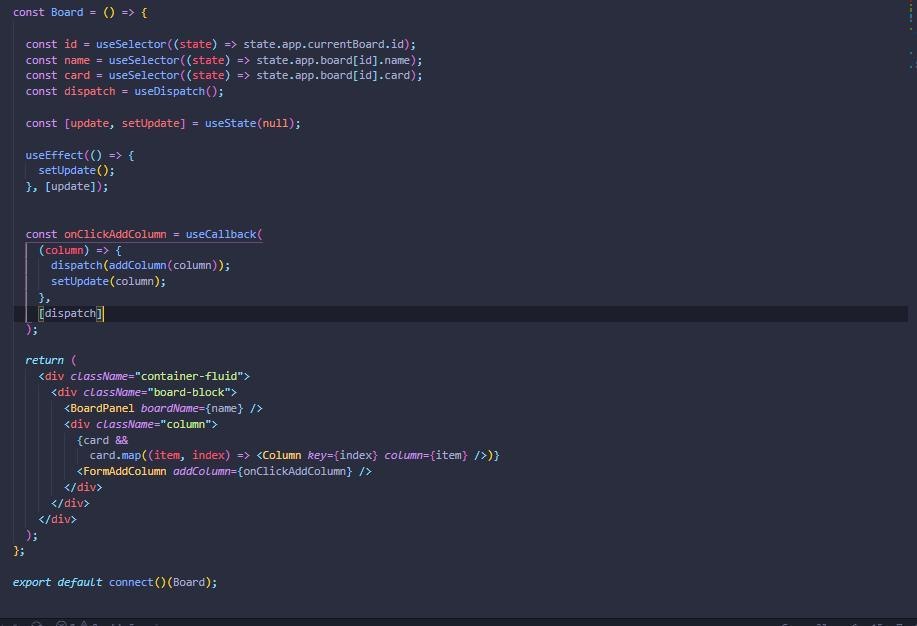Click '{card &&' conditional expression
The width and height of the screenshot is (917, 626).
[x=102, y=441]
